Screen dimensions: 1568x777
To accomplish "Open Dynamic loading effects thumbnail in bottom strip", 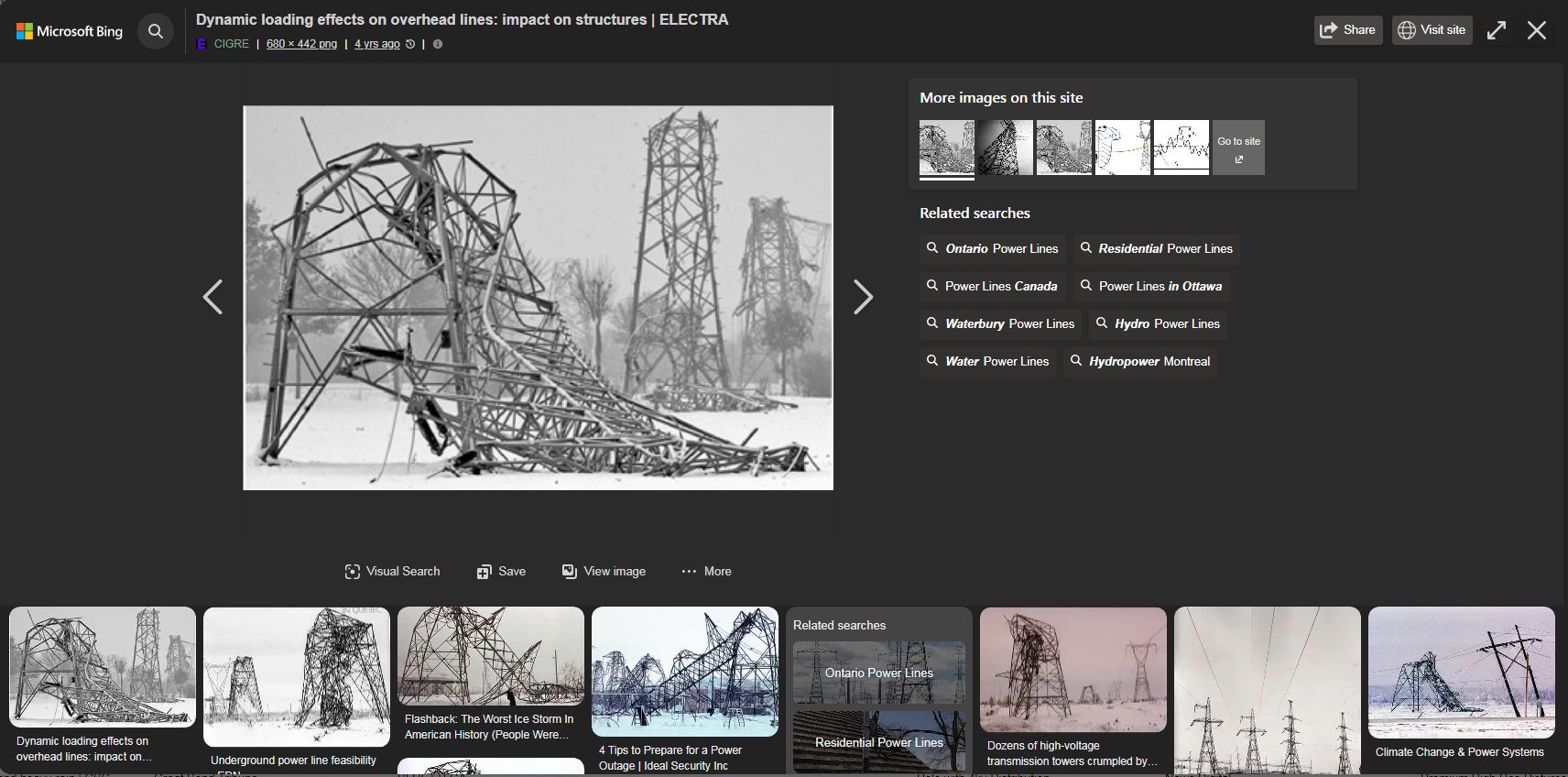I will pyautogui.click(x=103, y=667).
